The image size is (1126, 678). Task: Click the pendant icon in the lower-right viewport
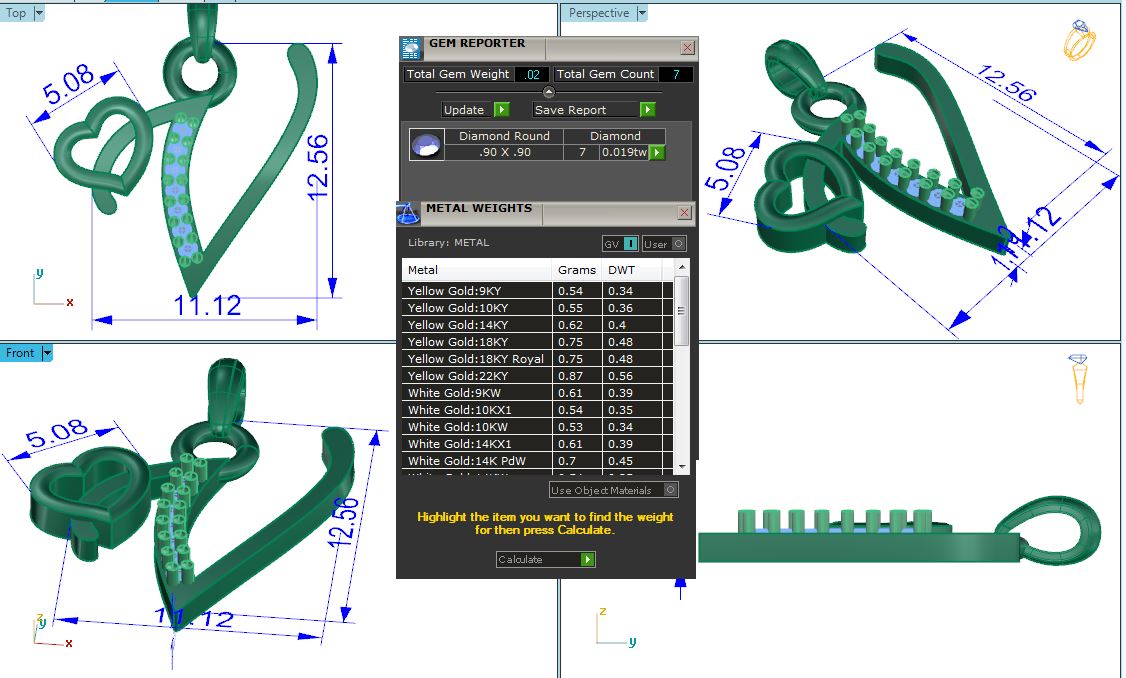[1080, 379]
